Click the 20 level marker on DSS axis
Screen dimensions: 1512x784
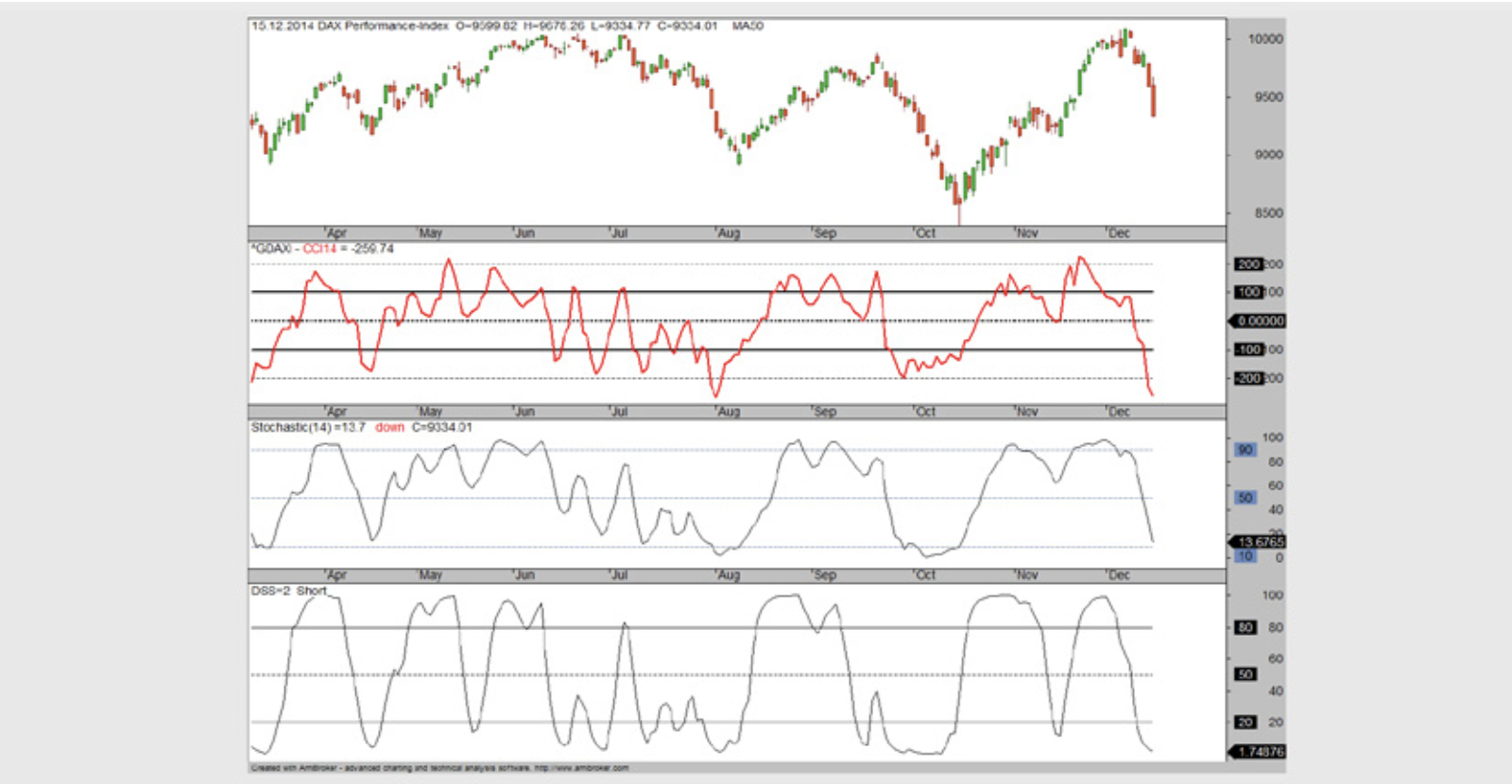[x=1246, y=723]
